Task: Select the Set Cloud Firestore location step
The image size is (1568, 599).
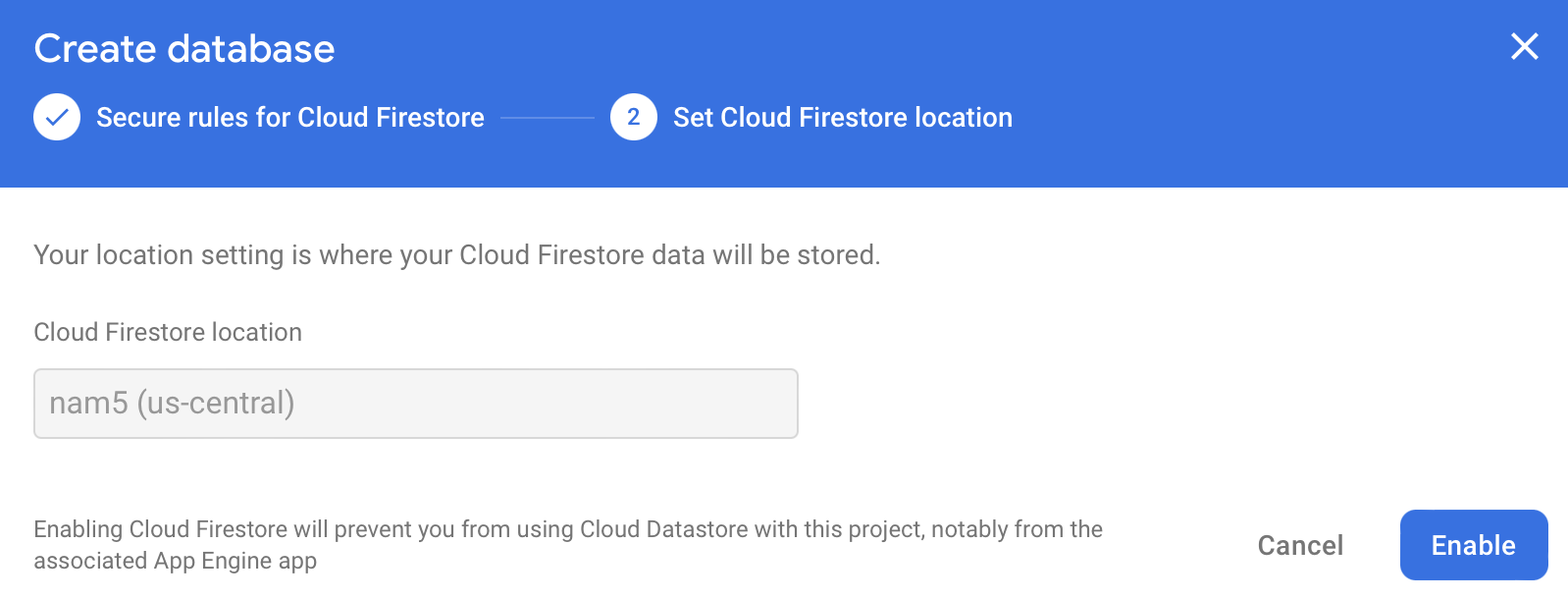Action: point(843,117)
